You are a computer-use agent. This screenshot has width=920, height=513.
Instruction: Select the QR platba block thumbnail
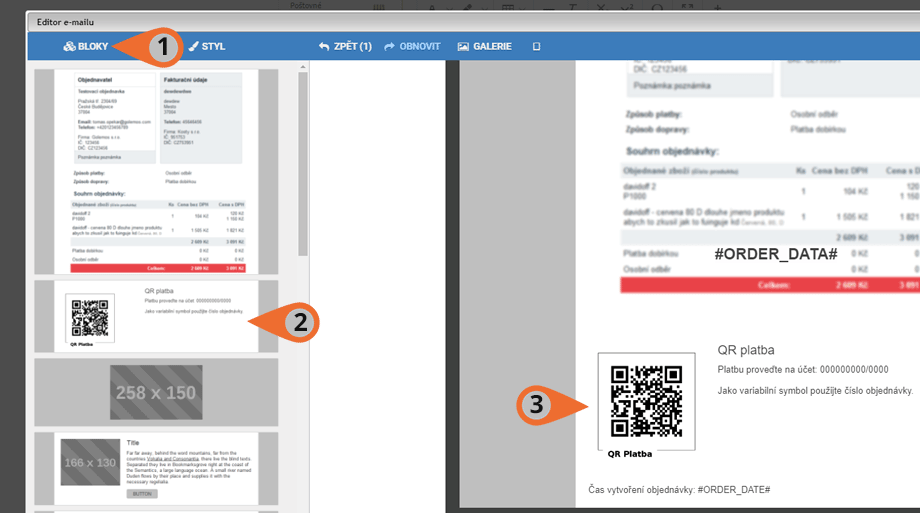[156, 316]
